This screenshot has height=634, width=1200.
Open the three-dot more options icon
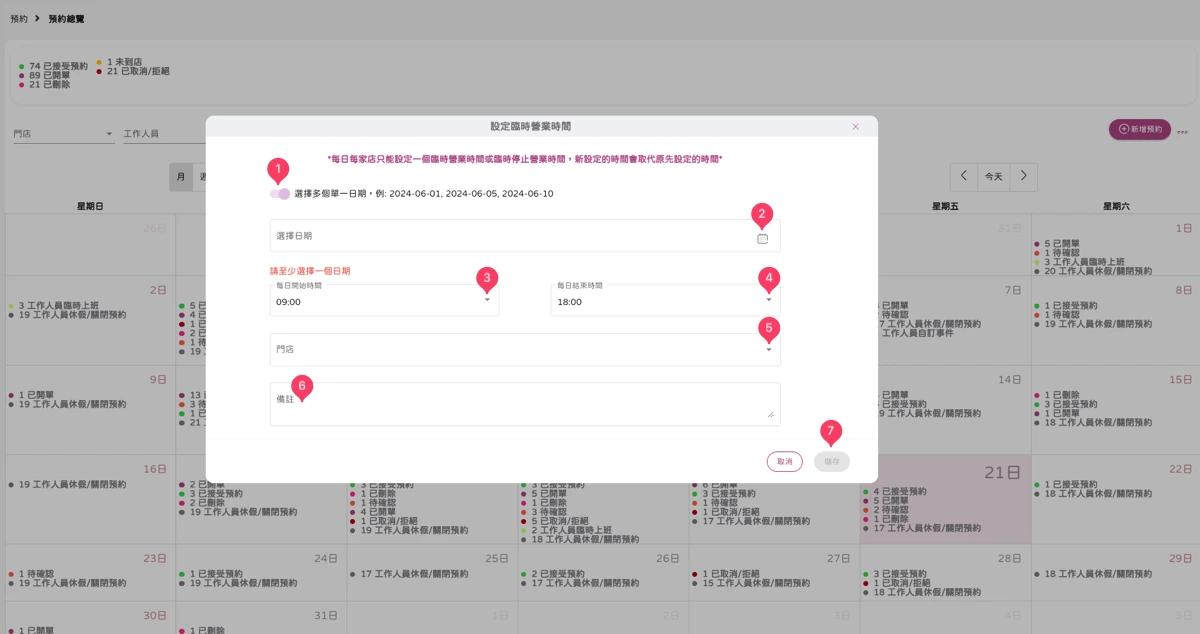coord(1182,131)
